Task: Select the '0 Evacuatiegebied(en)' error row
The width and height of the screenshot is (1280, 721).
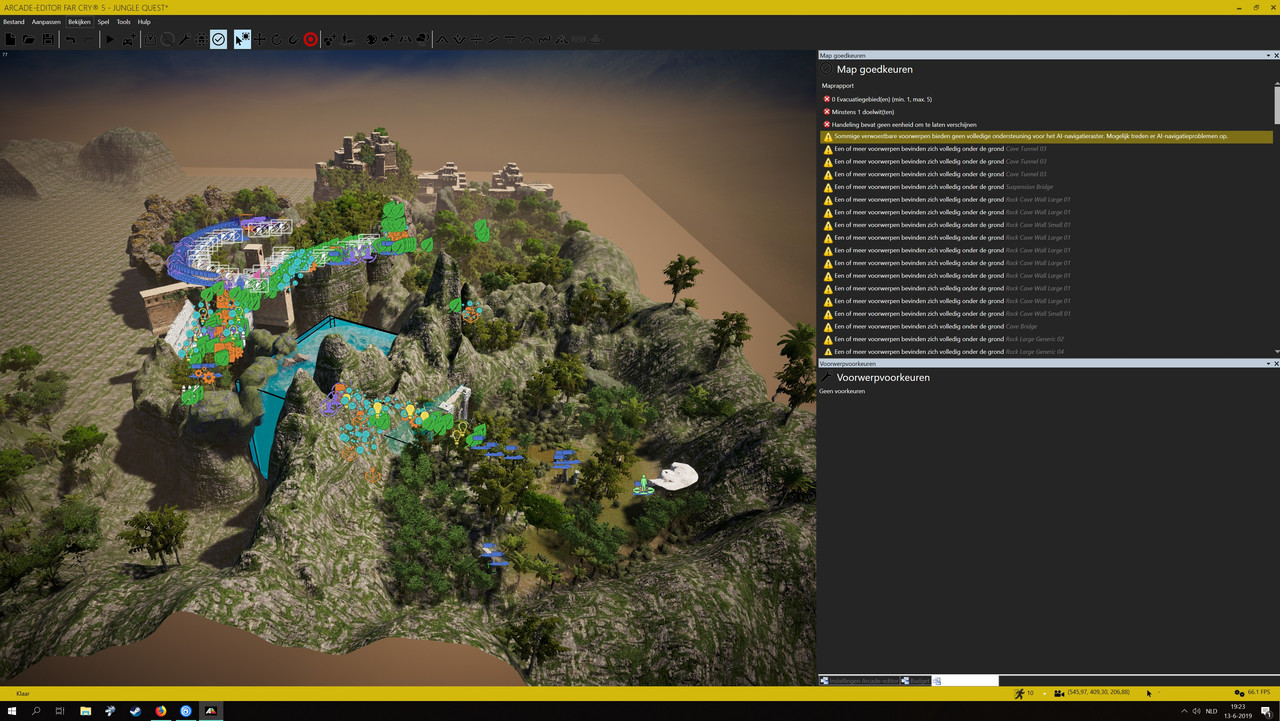Action: tap(1046, 99)
